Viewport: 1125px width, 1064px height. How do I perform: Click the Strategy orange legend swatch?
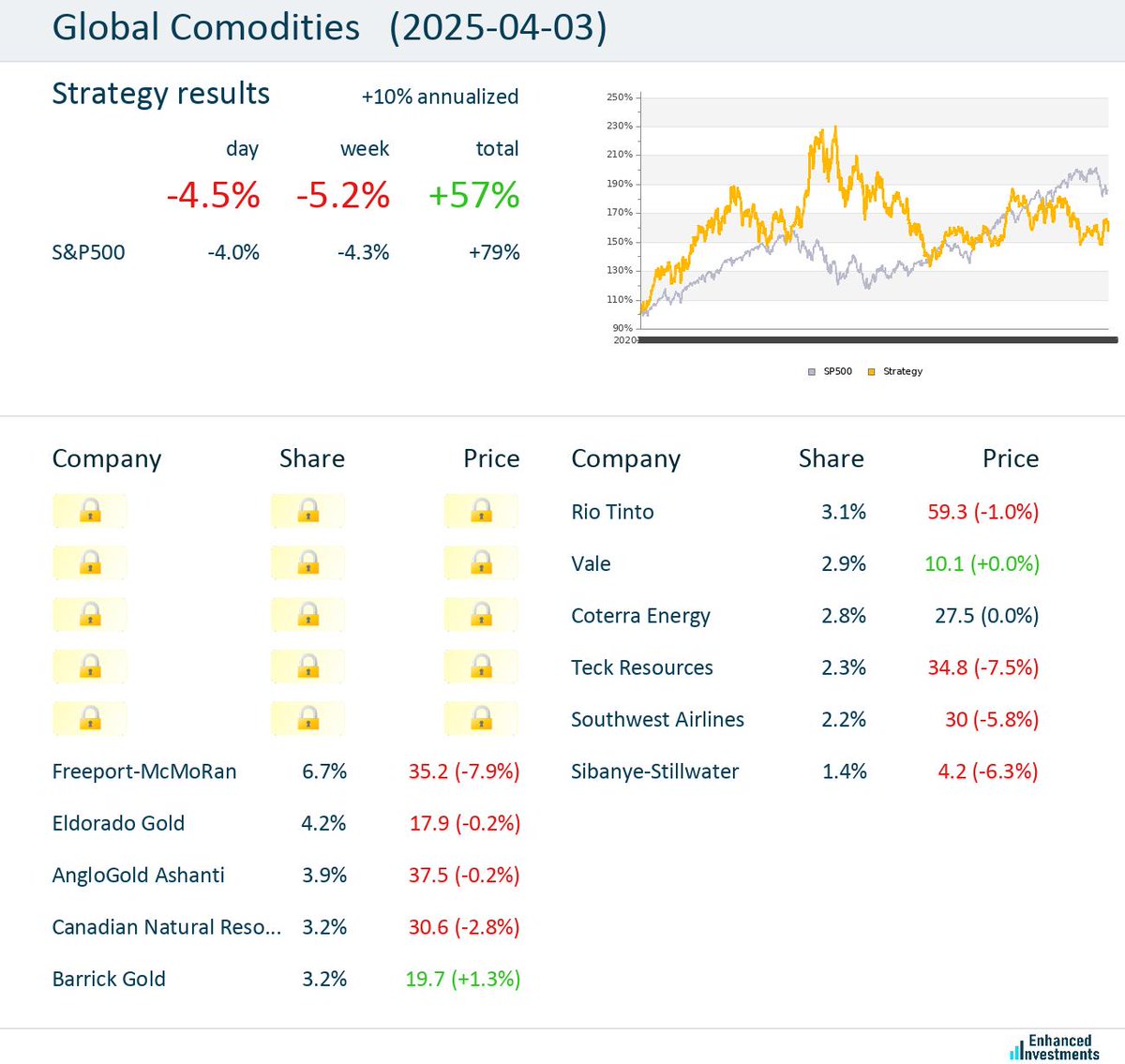(x=871, y=372)
